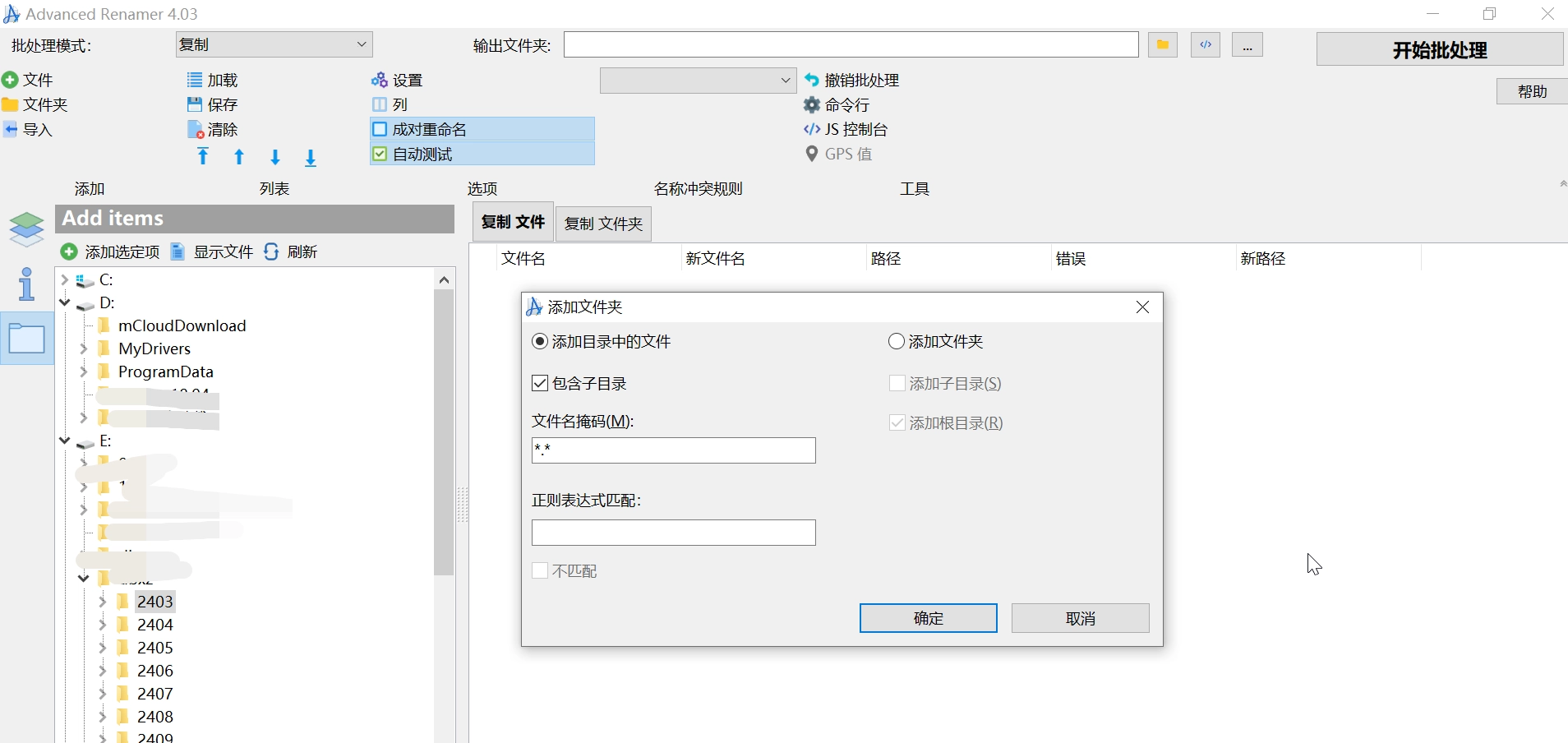This screenshot has width=1568, height=743.
Task: Click 取消 in the dialog
Action: coord(1081,618)
